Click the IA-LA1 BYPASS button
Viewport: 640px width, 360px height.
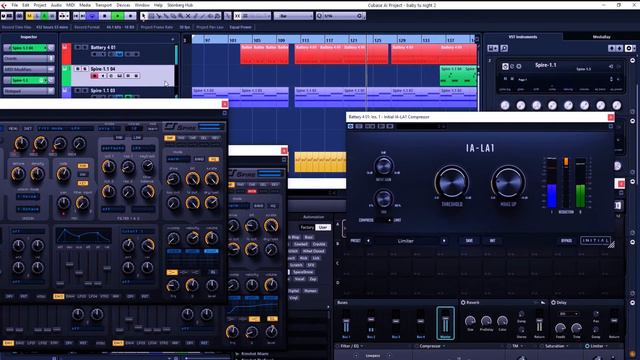567,241
